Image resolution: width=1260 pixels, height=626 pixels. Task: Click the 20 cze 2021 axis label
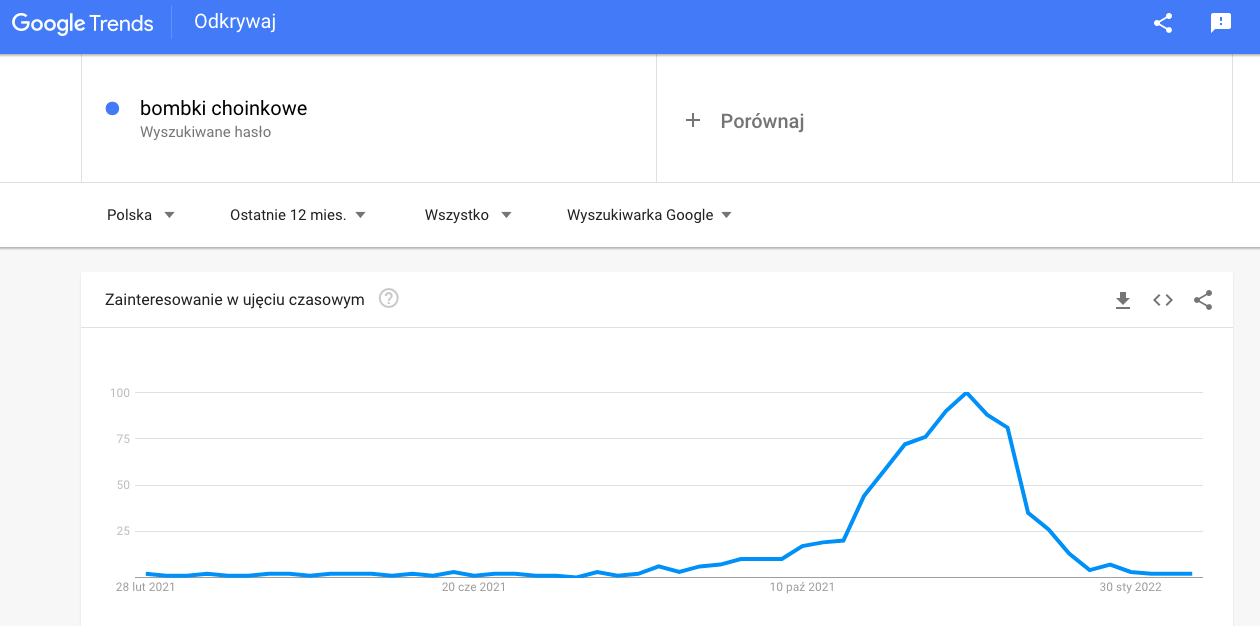click(474, 587)
